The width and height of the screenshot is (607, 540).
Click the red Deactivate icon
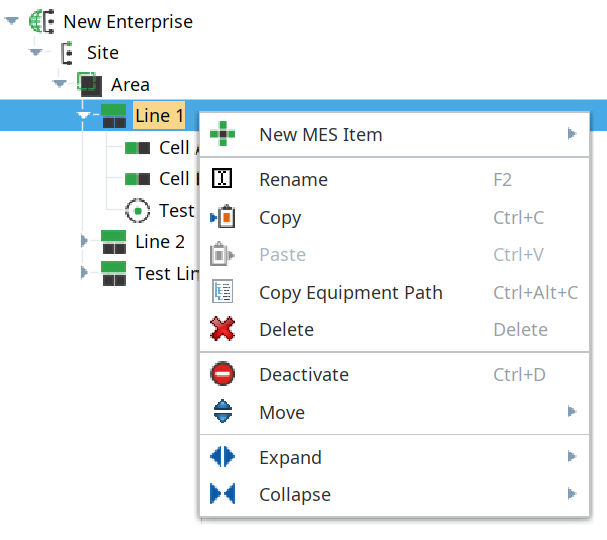pos(223,375)
